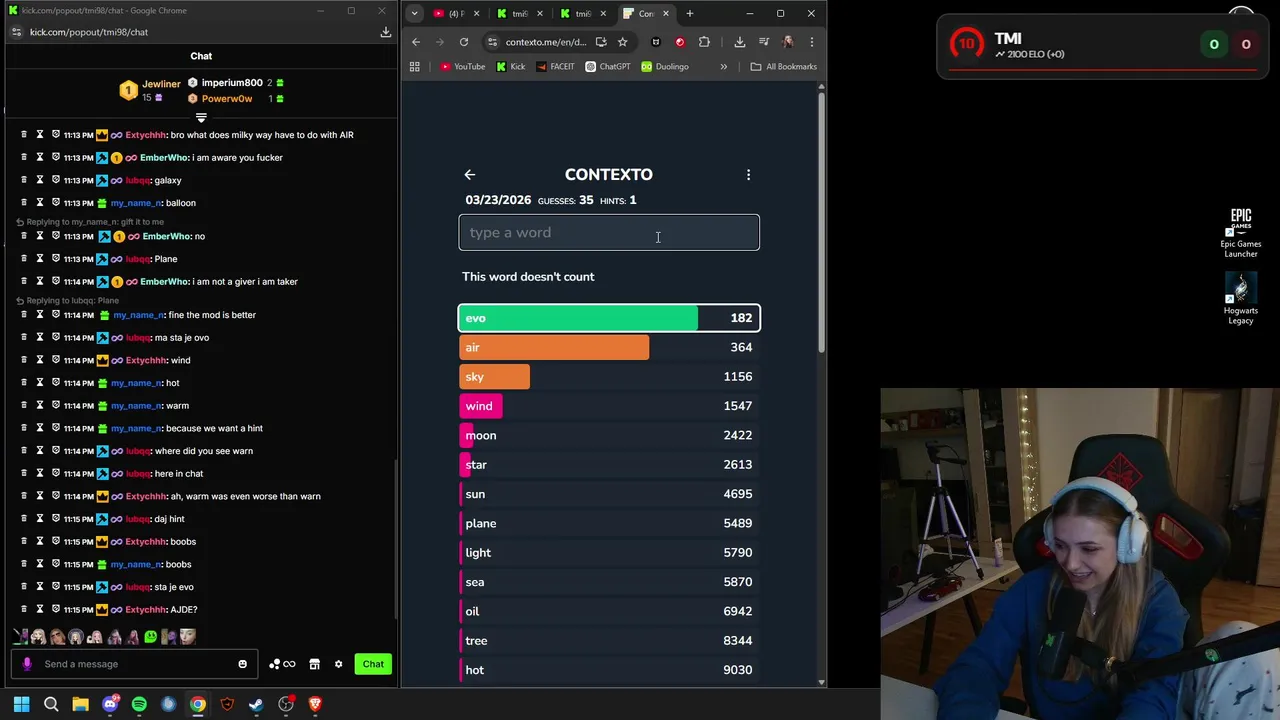Open Discord from the taskbar
1280x720 pixels.
pyautogui.click(x=110, y=704)
